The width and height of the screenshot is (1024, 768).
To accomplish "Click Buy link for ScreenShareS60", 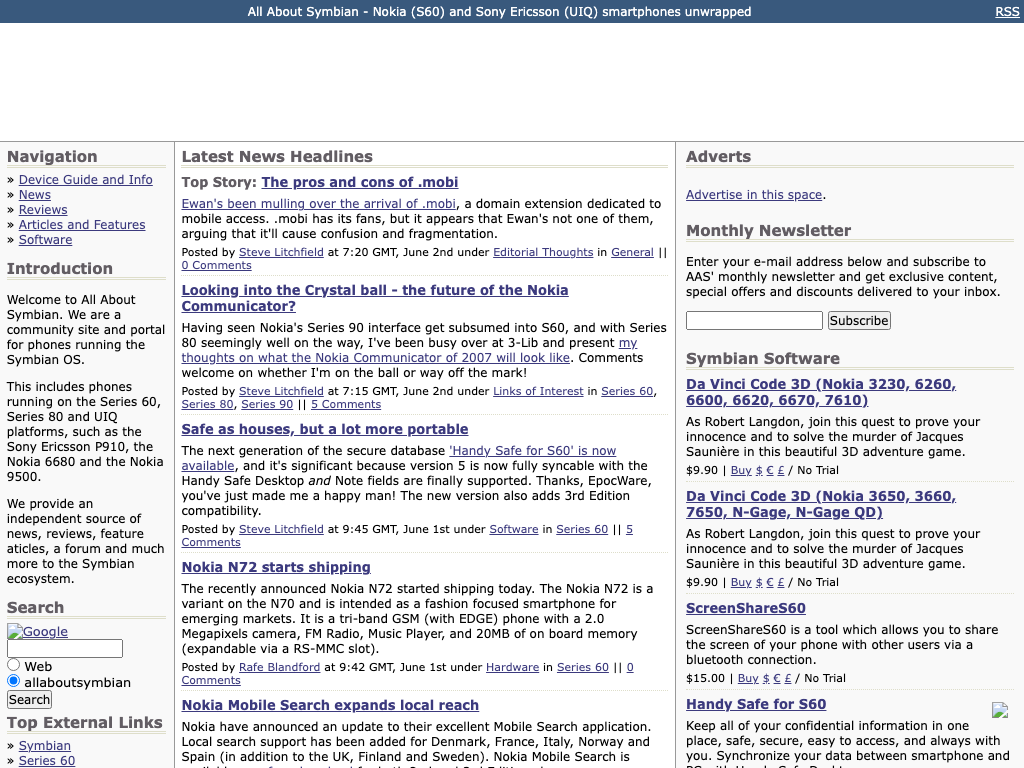I will click(748, 679).
